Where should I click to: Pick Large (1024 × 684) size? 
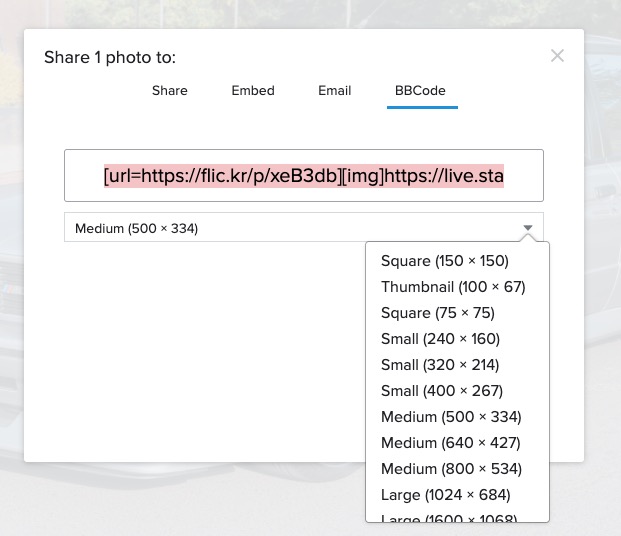tap(446, 495)
